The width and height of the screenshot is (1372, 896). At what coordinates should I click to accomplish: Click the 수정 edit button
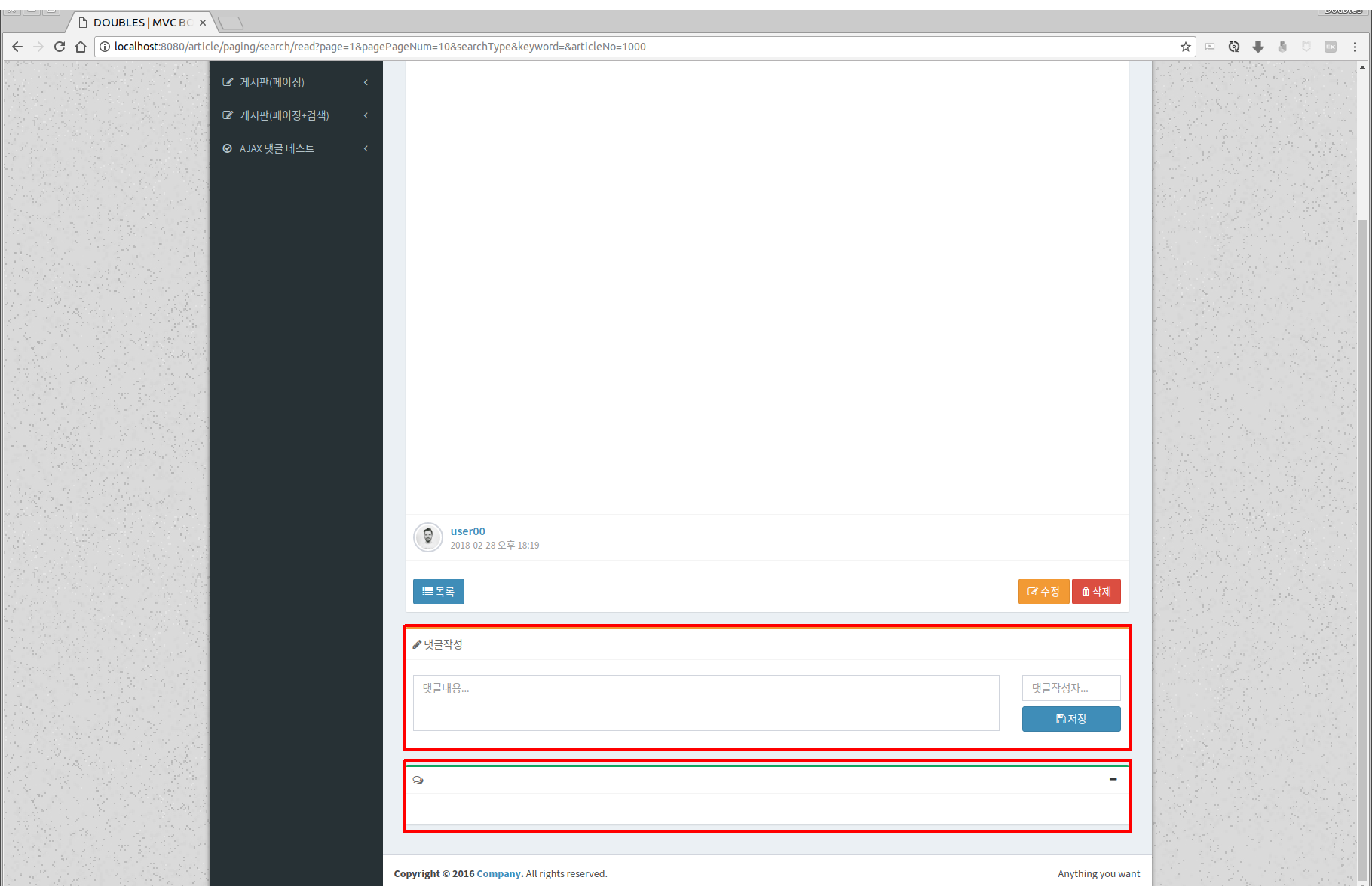pos(1043,592)
